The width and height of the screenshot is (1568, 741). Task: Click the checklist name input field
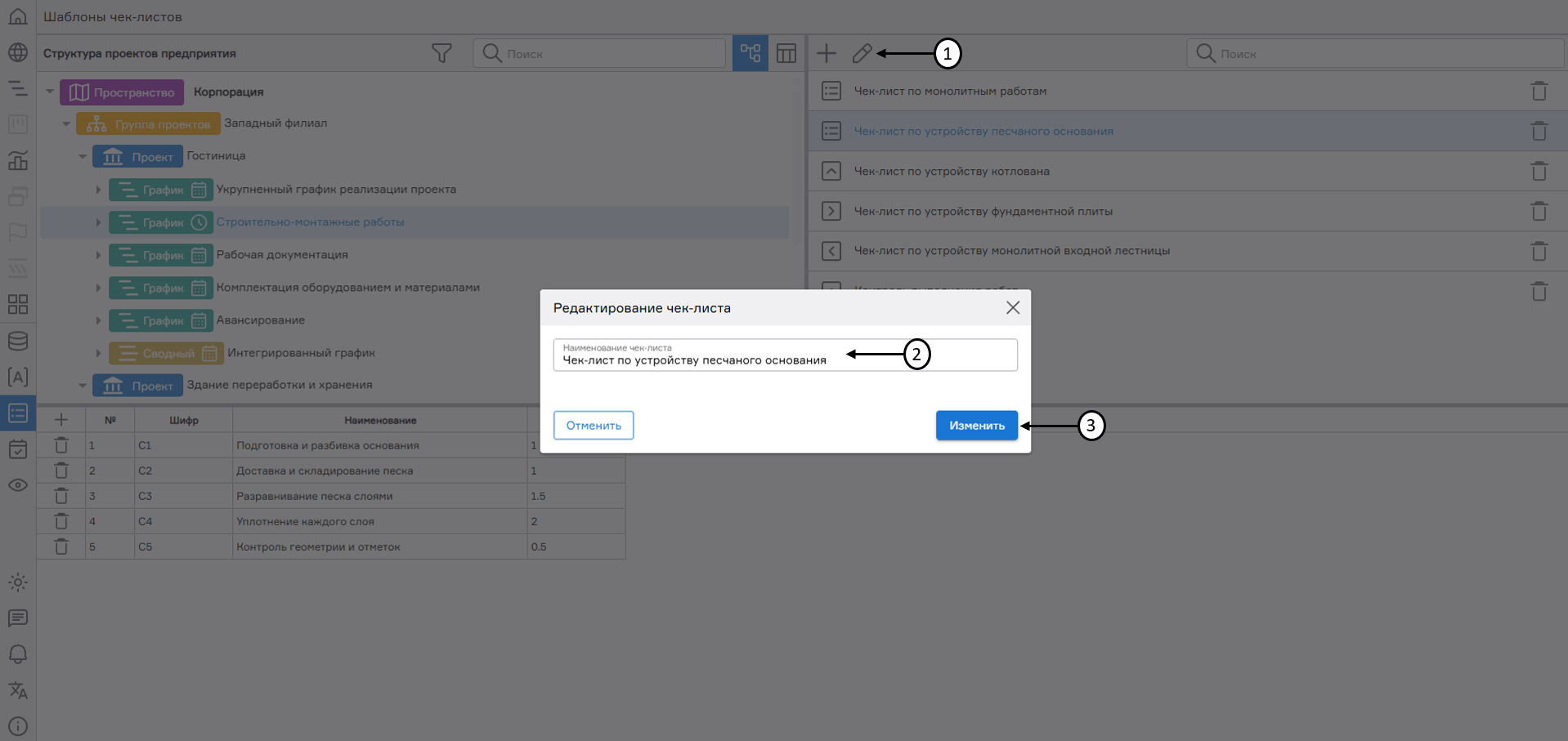tap(785, 359)
